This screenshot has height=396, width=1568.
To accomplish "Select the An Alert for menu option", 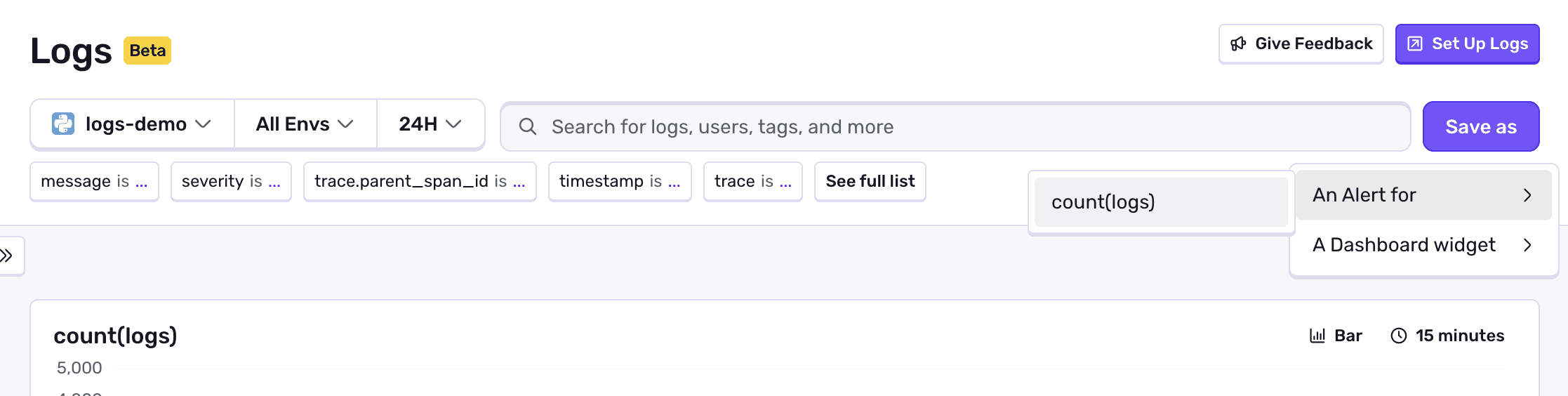I will point(1422,195).
